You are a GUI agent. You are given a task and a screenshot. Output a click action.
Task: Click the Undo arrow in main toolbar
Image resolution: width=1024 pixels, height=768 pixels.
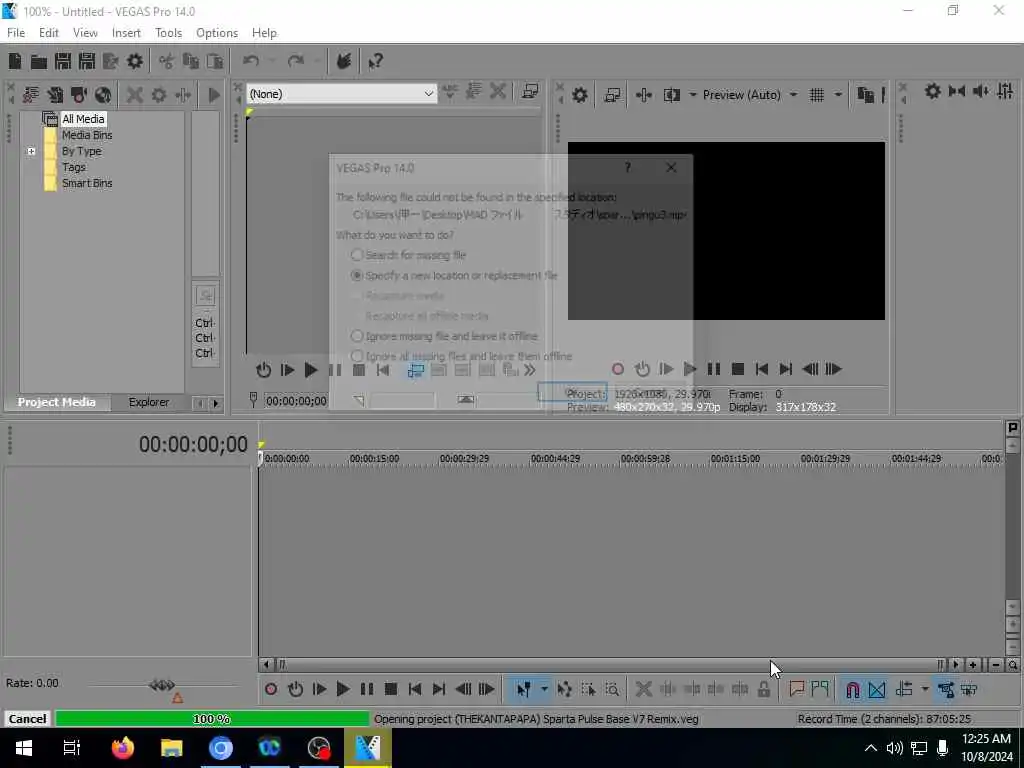click(251, 61)
